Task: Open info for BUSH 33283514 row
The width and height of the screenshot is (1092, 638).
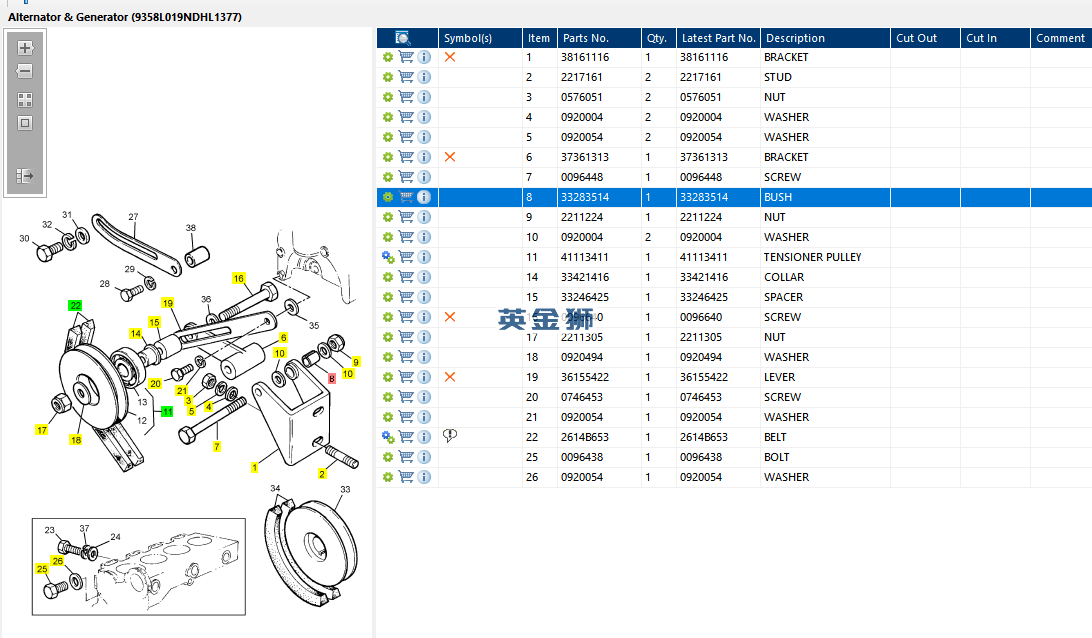Action: click(x=424, y=197)
